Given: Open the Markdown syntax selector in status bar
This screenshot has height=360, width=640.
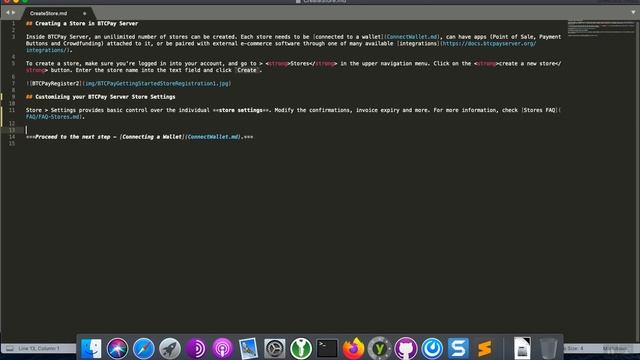Looking at the screenshot, I should 614,348.
